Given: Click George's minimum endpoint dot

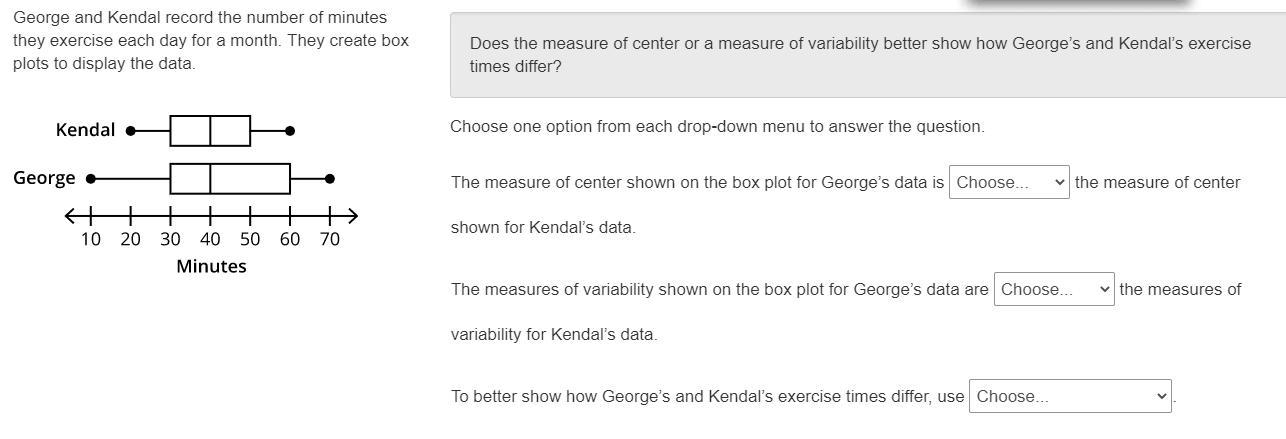Looking at the screenshot, I should coord(91,179).
